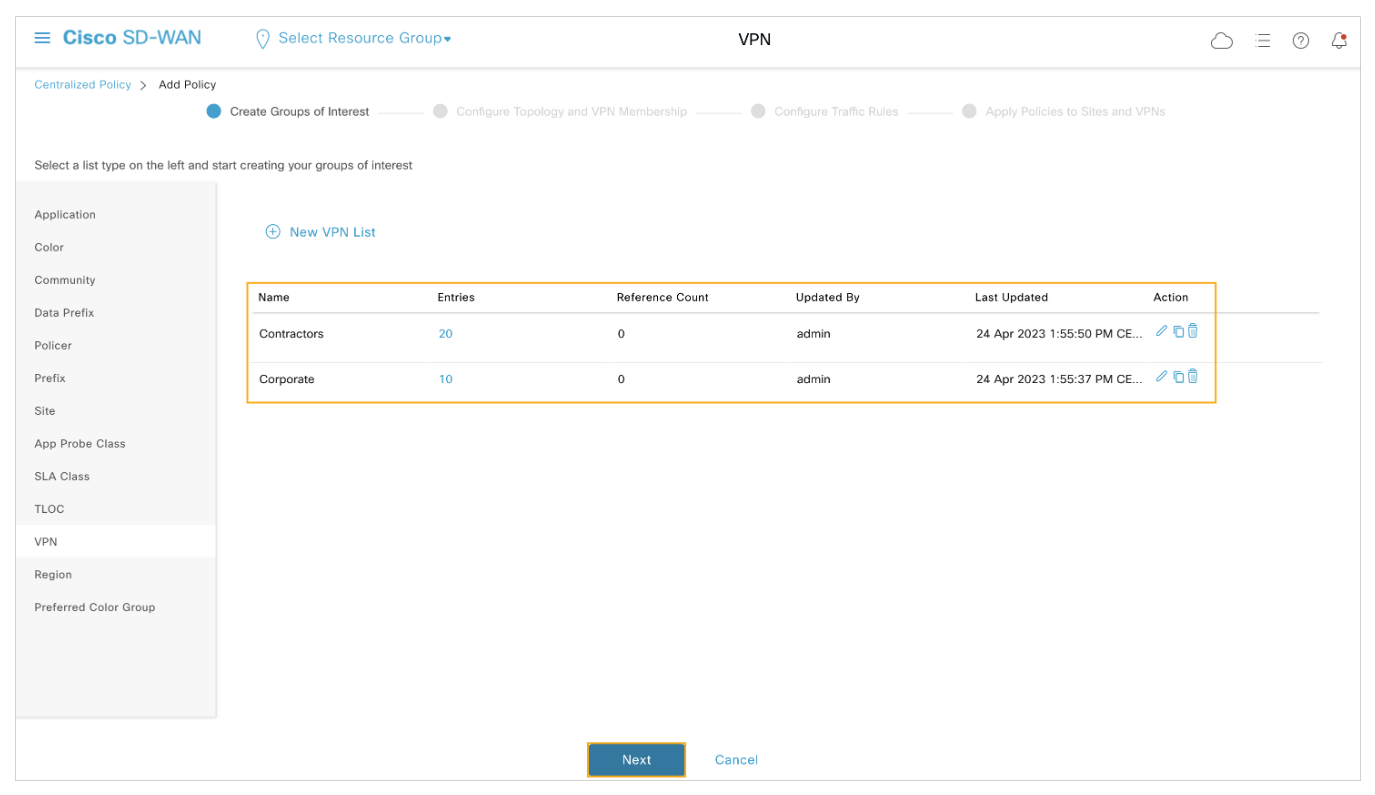
Task: Select the TLOC list type
Action: pyautogui.click(x=49, y=509)
